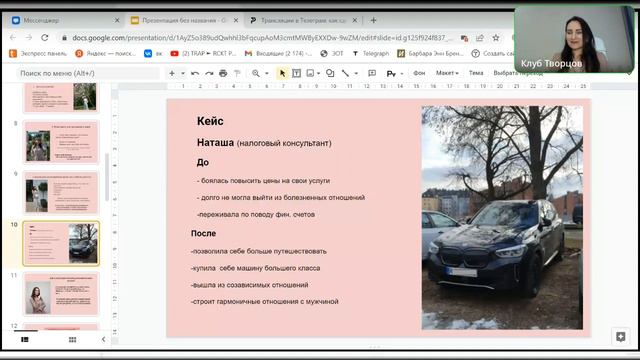Open a new browser tab with plus

pyautogui.click(x=373, y=20)
